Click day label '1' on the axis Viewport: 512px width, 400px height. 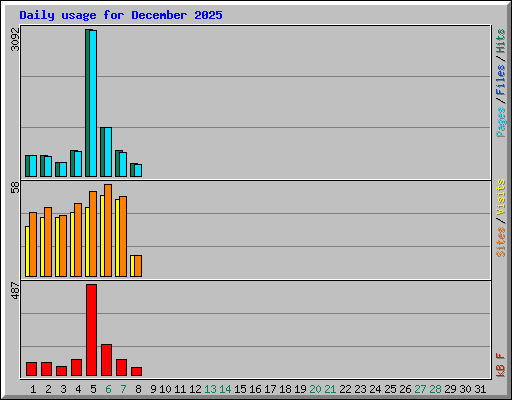[x=33, y=389]
